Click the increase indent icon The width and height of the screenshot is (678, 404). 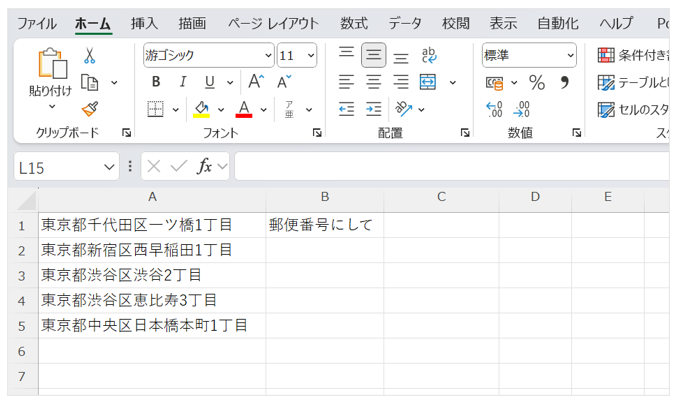click(373, 108)
